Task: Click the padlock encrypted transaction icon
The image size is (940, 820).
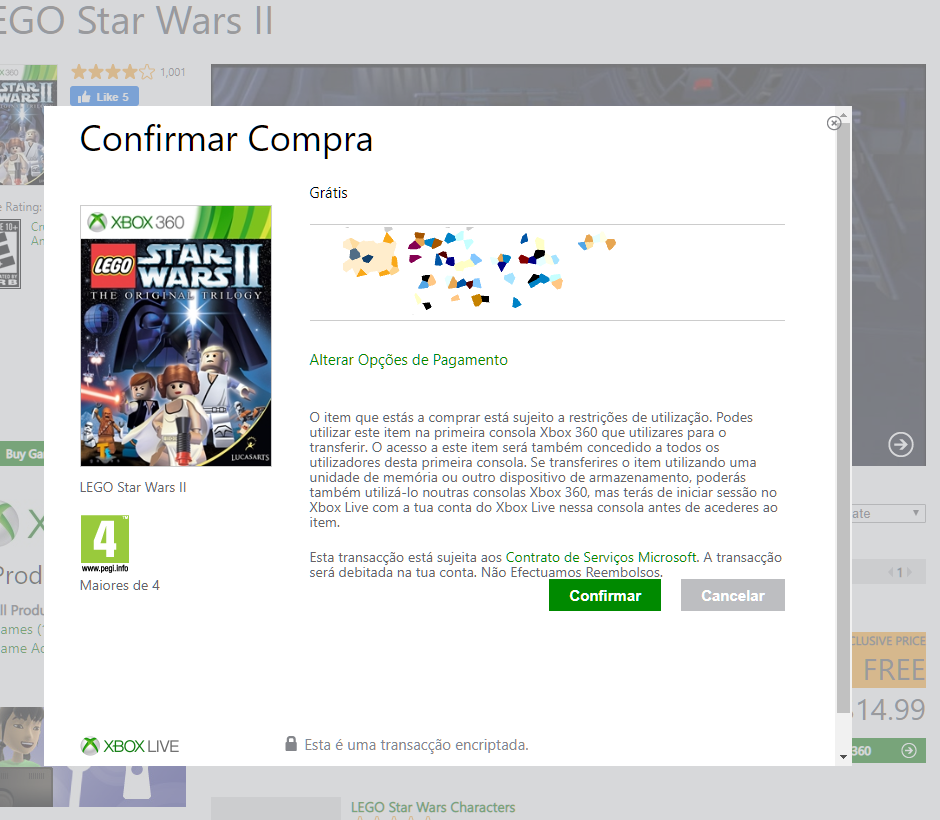Action: [x=291, y=744]
